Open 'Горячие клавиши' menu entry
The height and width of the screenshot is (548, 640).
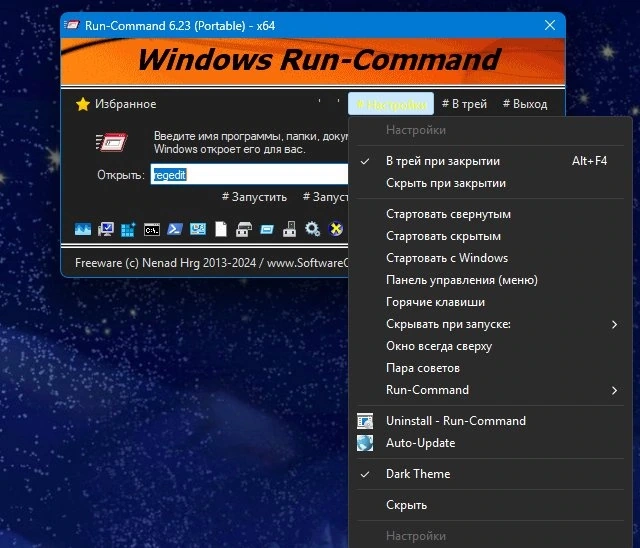point(489,302)
